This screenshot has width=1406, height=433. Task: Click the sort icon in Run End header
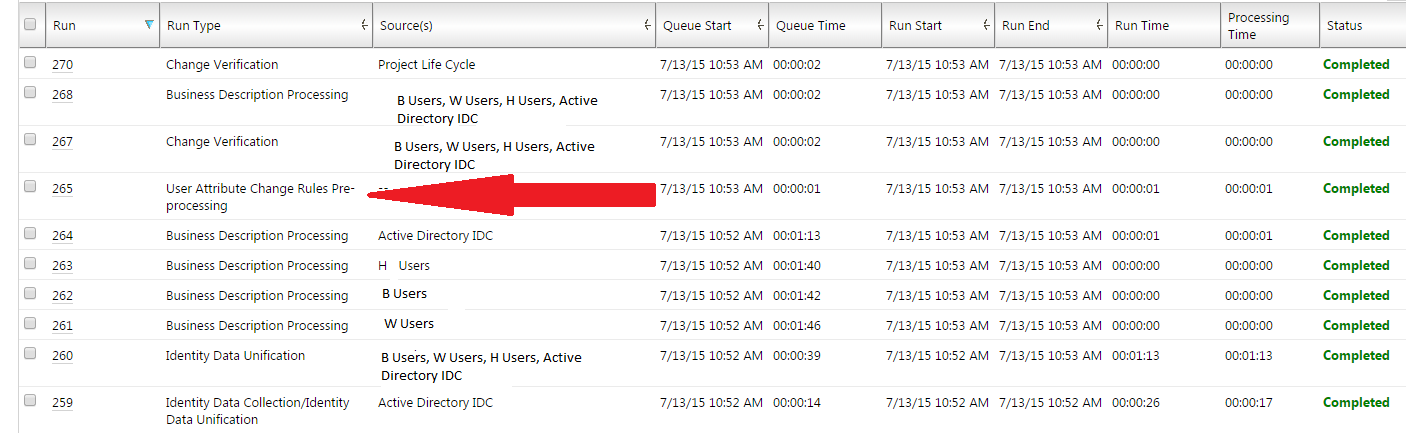click(x=1099, y=26)
